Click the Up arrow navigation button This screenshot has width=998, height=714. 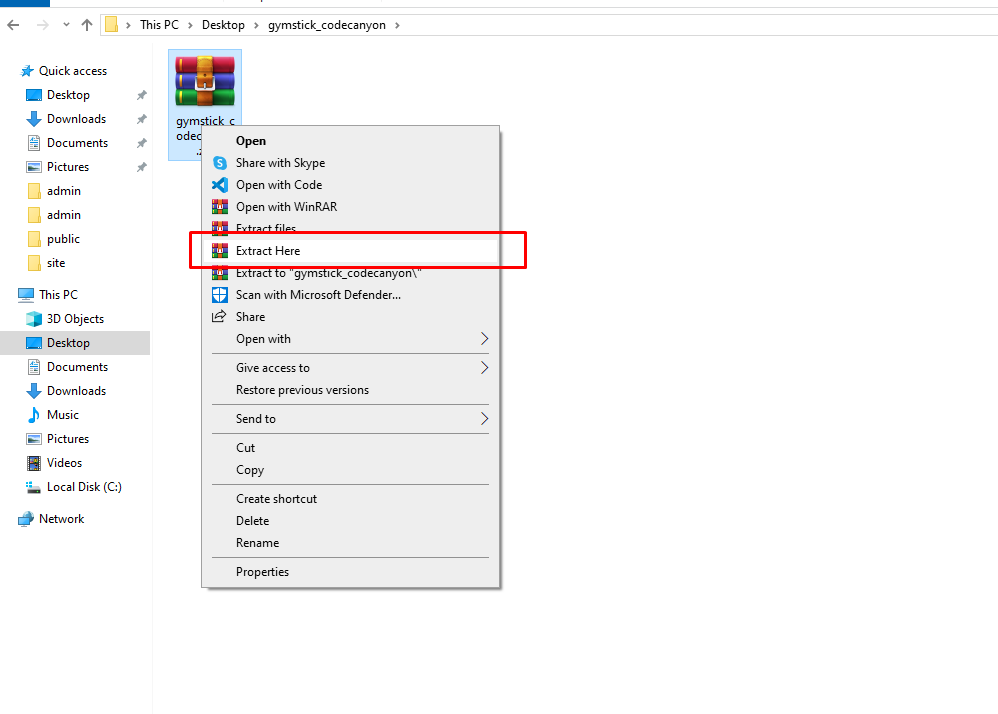(87, 25)
